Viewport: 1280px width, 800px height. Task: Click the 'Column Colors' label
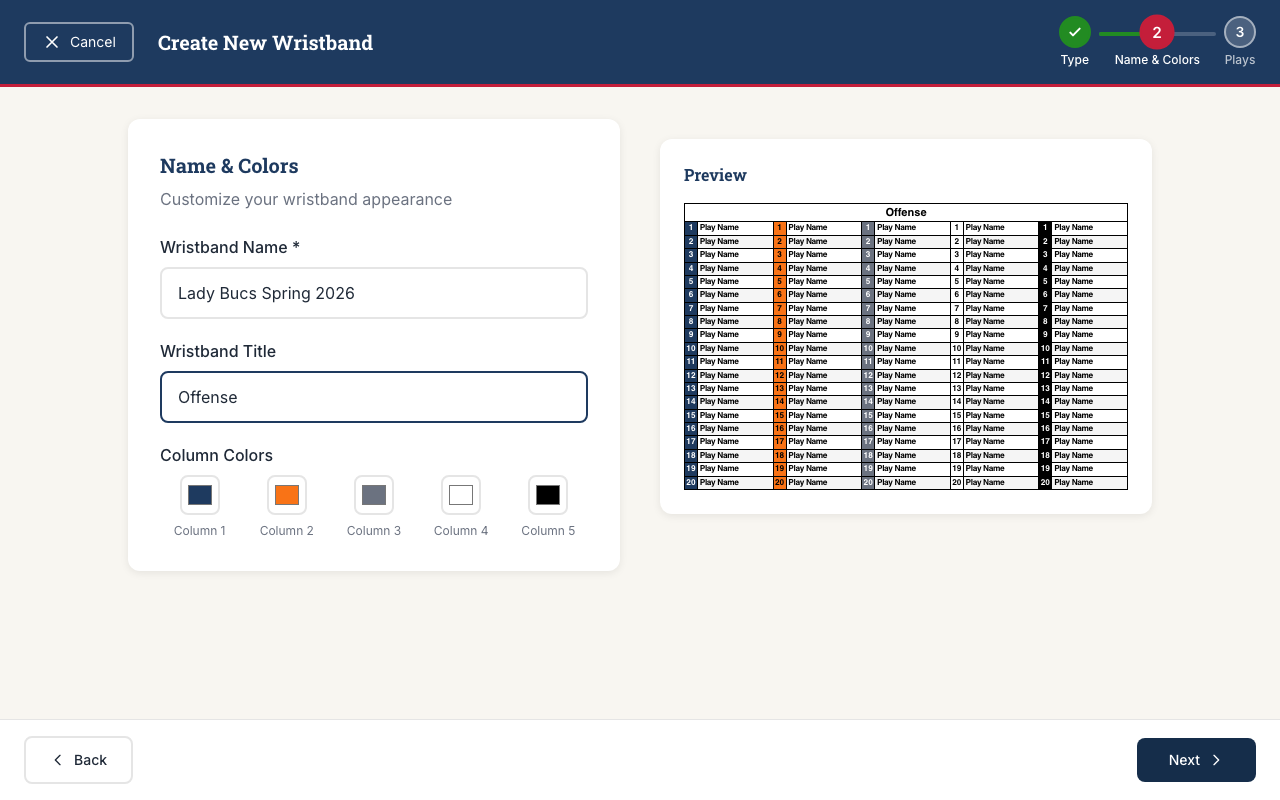click(216, 455)
